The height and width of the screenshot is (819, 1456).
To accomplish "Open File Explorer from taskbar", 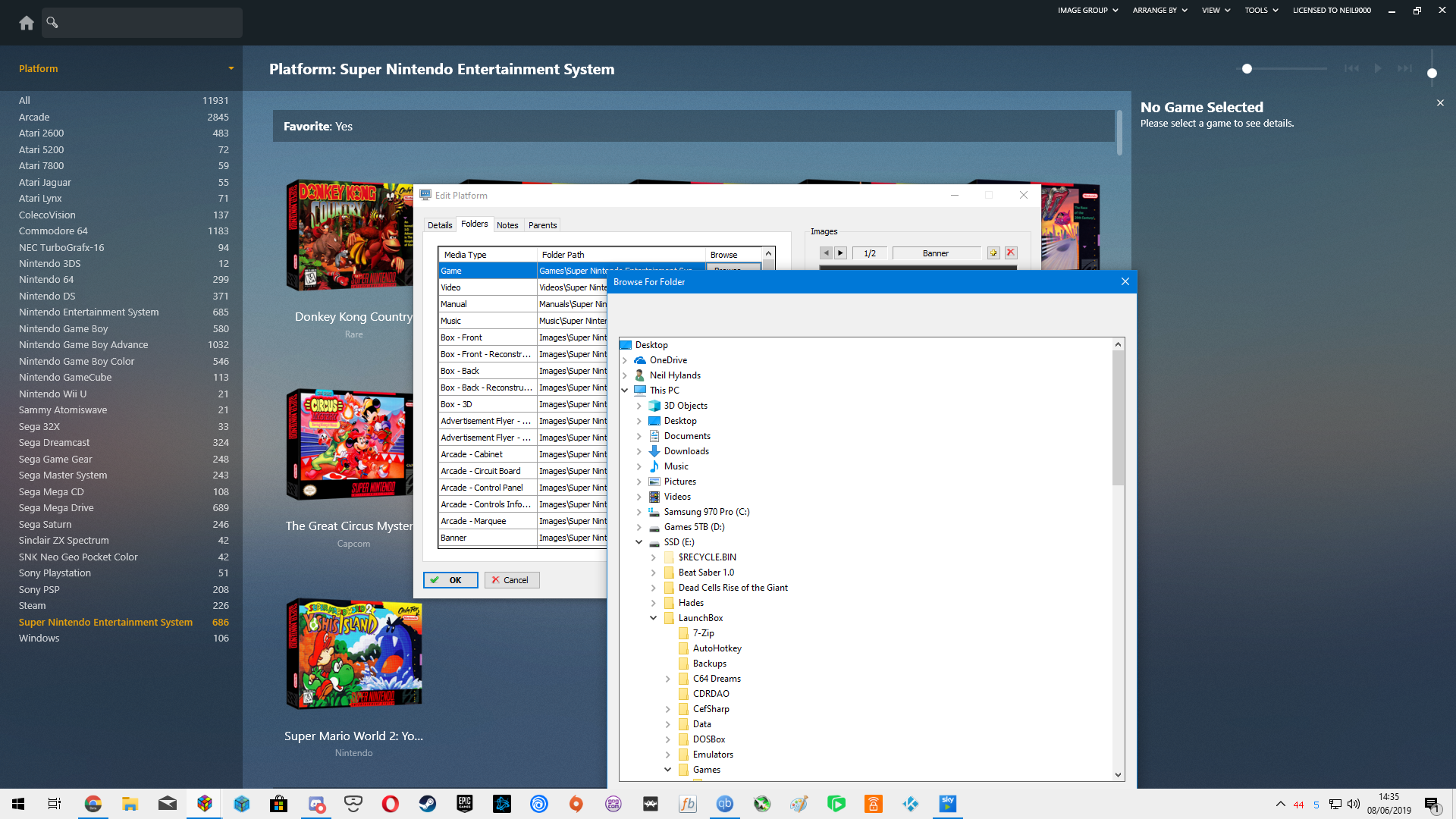I will [x=130, y=804].
